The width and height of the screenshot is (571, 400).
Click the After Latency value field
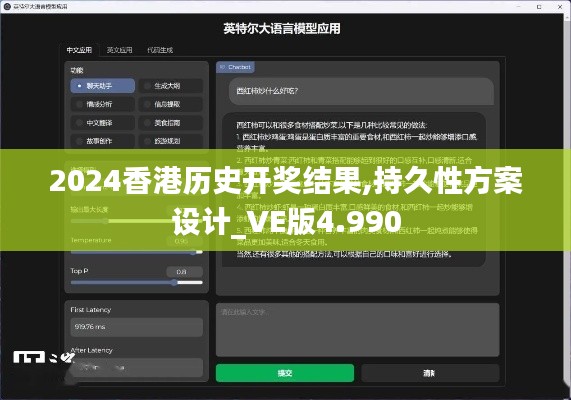pyautogui.click(x=137, y=367)
